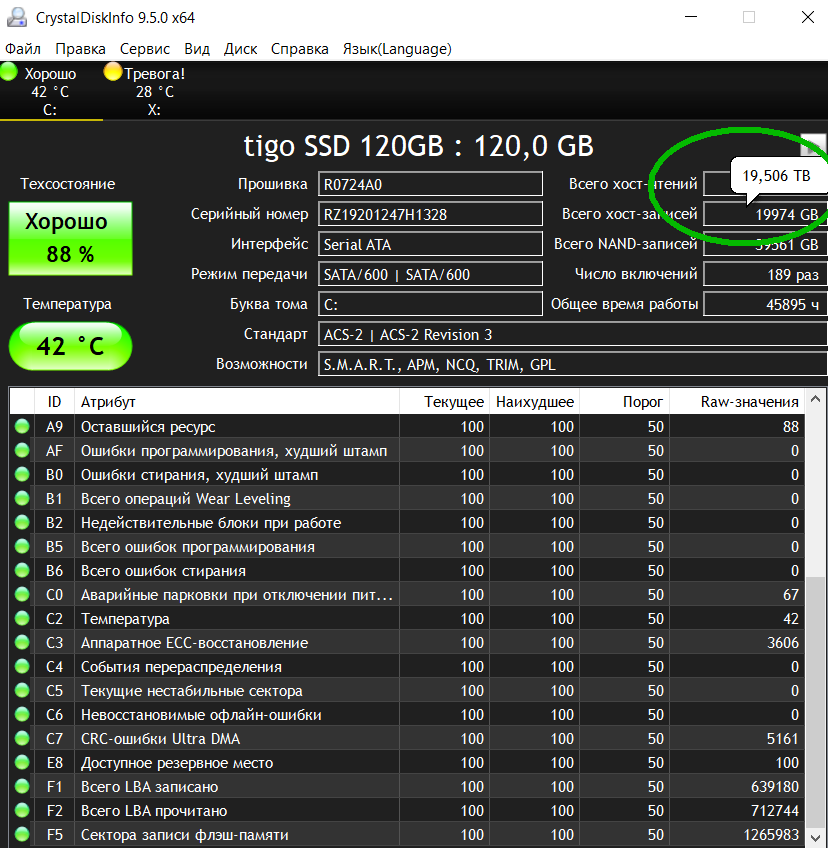
Task: Click status dot for C7 CRC-ошибки row
Action: [22, 738]
